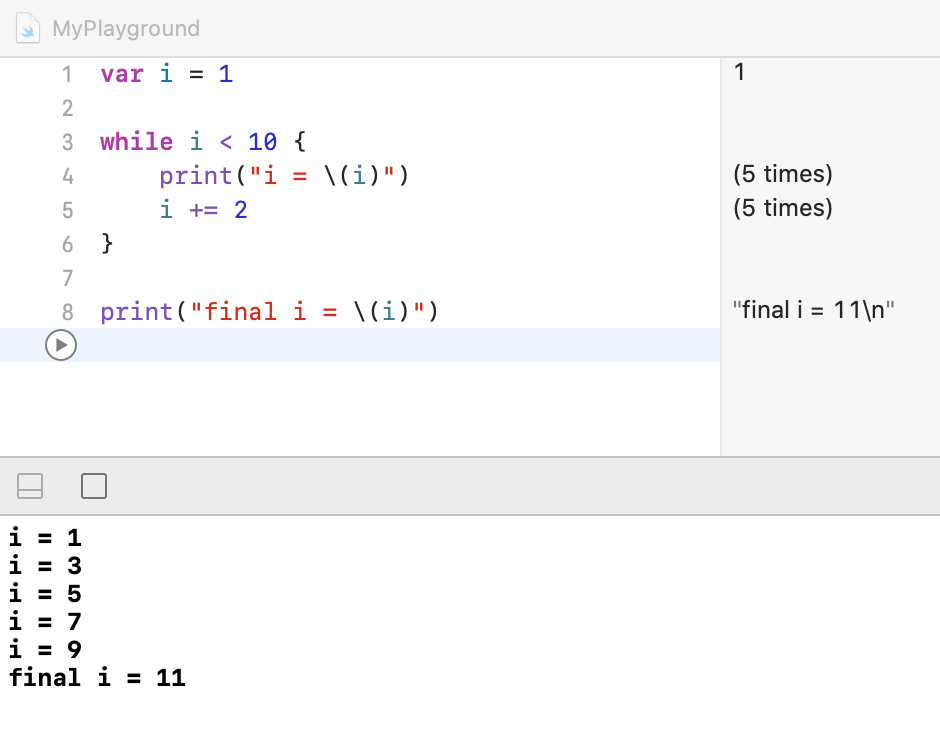This screenshot has height=738, width=940.
Task: Click the second '(5 times)' result for line 5
Action: (783, 208)
